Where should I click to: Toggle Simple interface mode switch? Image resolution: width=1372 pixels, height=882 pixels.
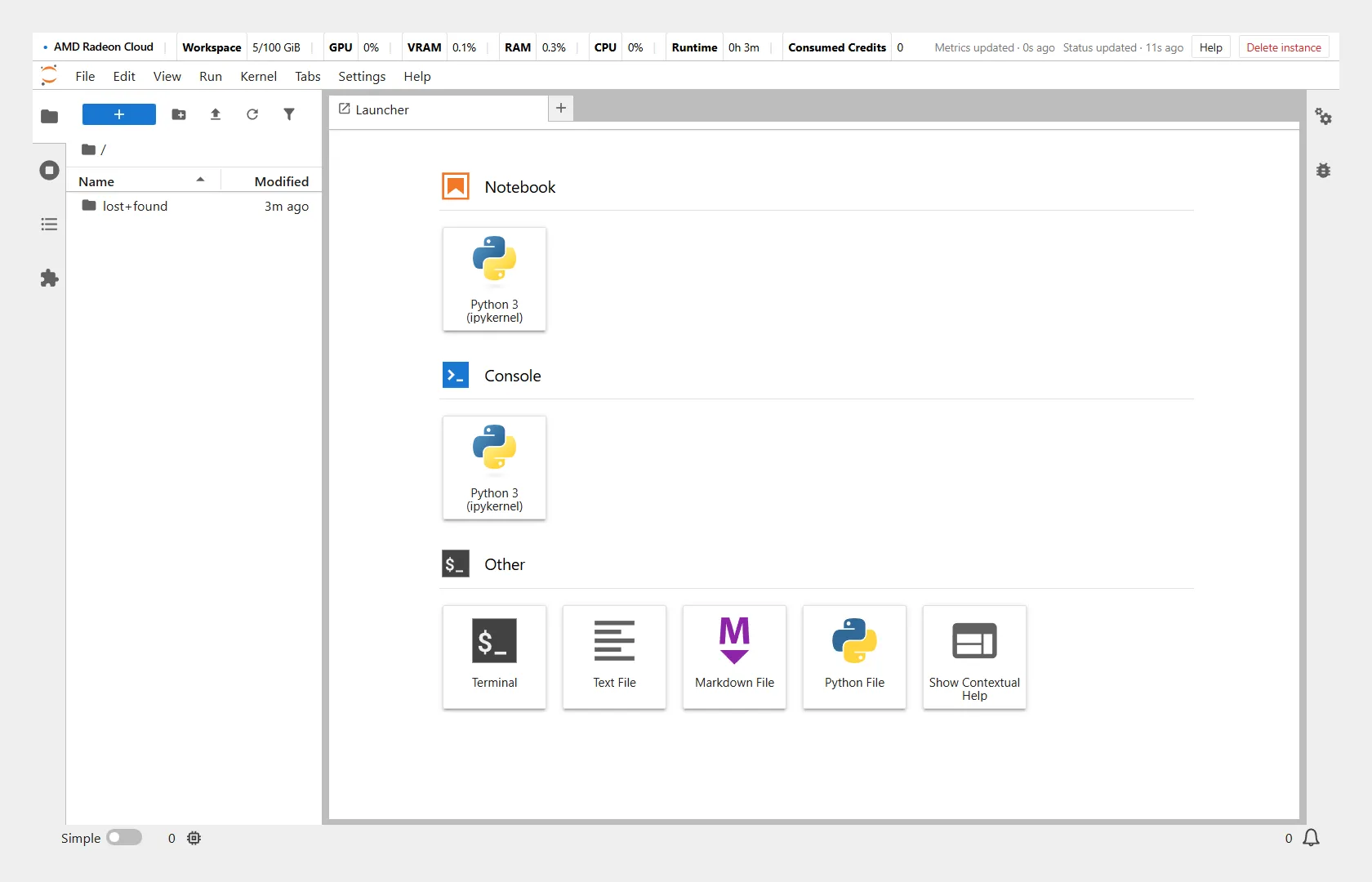pos(124,838)
